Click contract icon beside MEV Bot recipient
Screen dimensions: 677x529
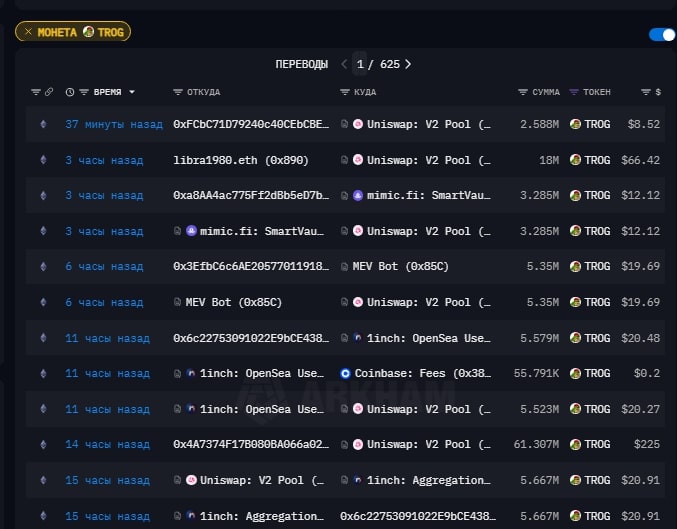tap(344, 267)
